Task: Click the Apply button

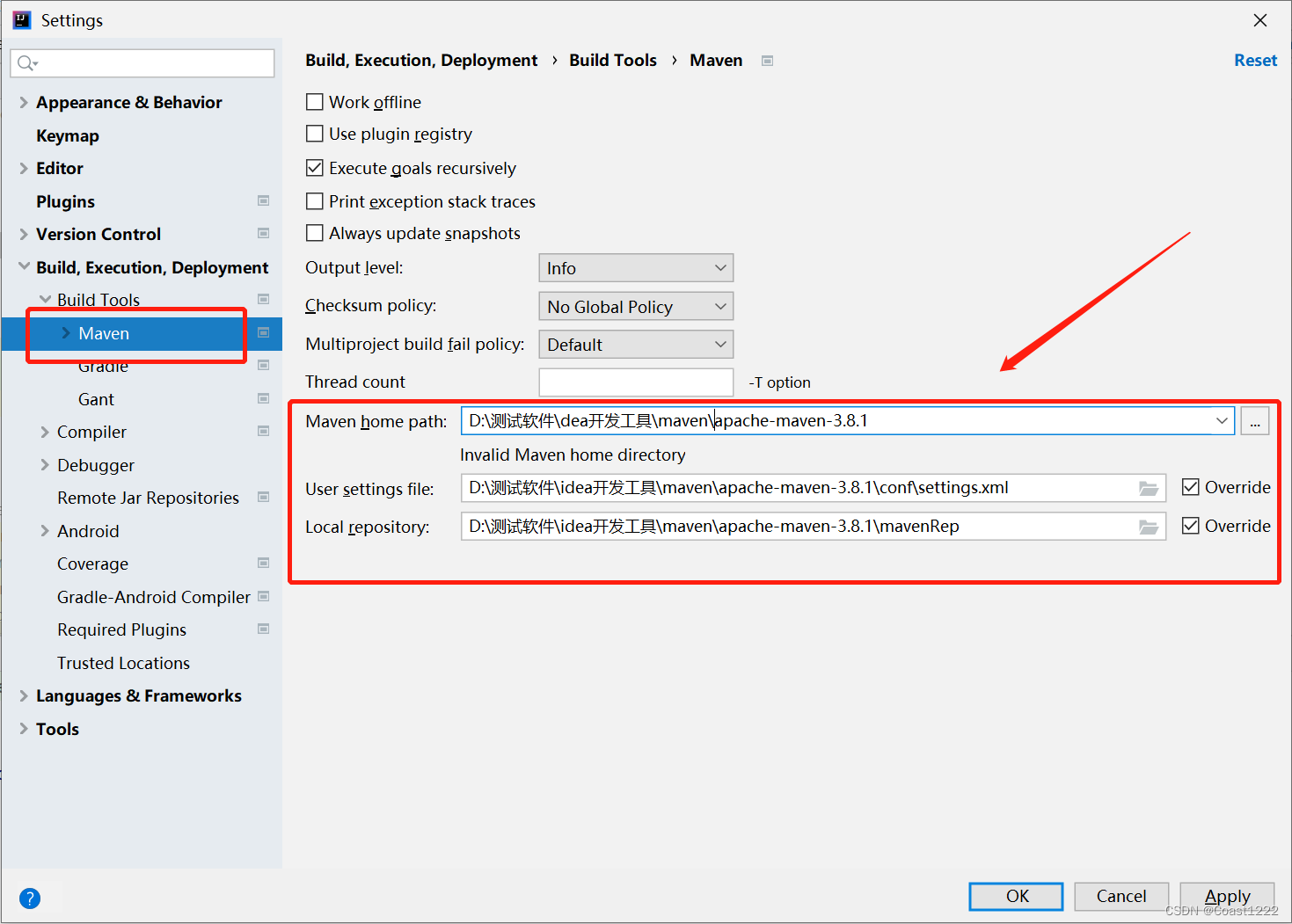Action: point(1227,896)
